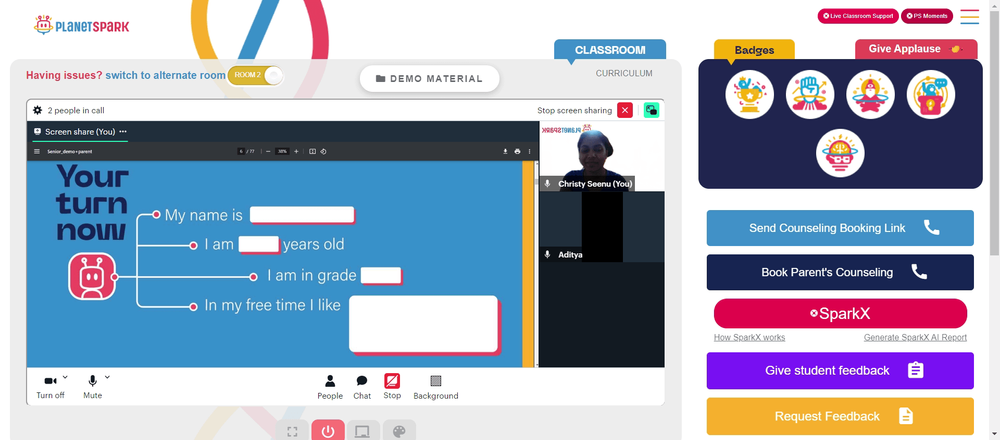This screenshot has width=1000, height=440.
Task: Click the red stop screen sharing X
Action: (x=625, y=110)
